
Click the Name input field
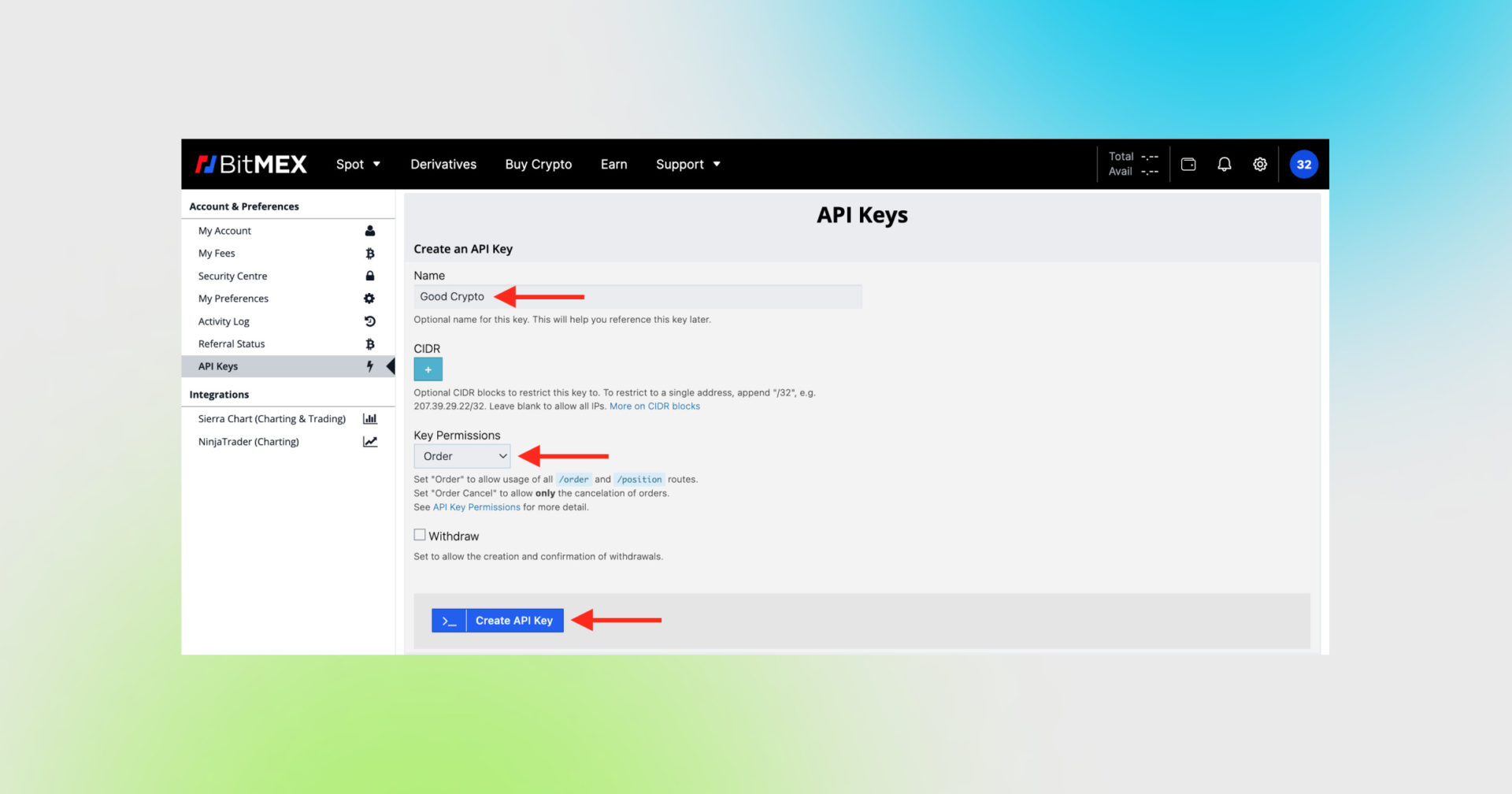coord(637,297)
